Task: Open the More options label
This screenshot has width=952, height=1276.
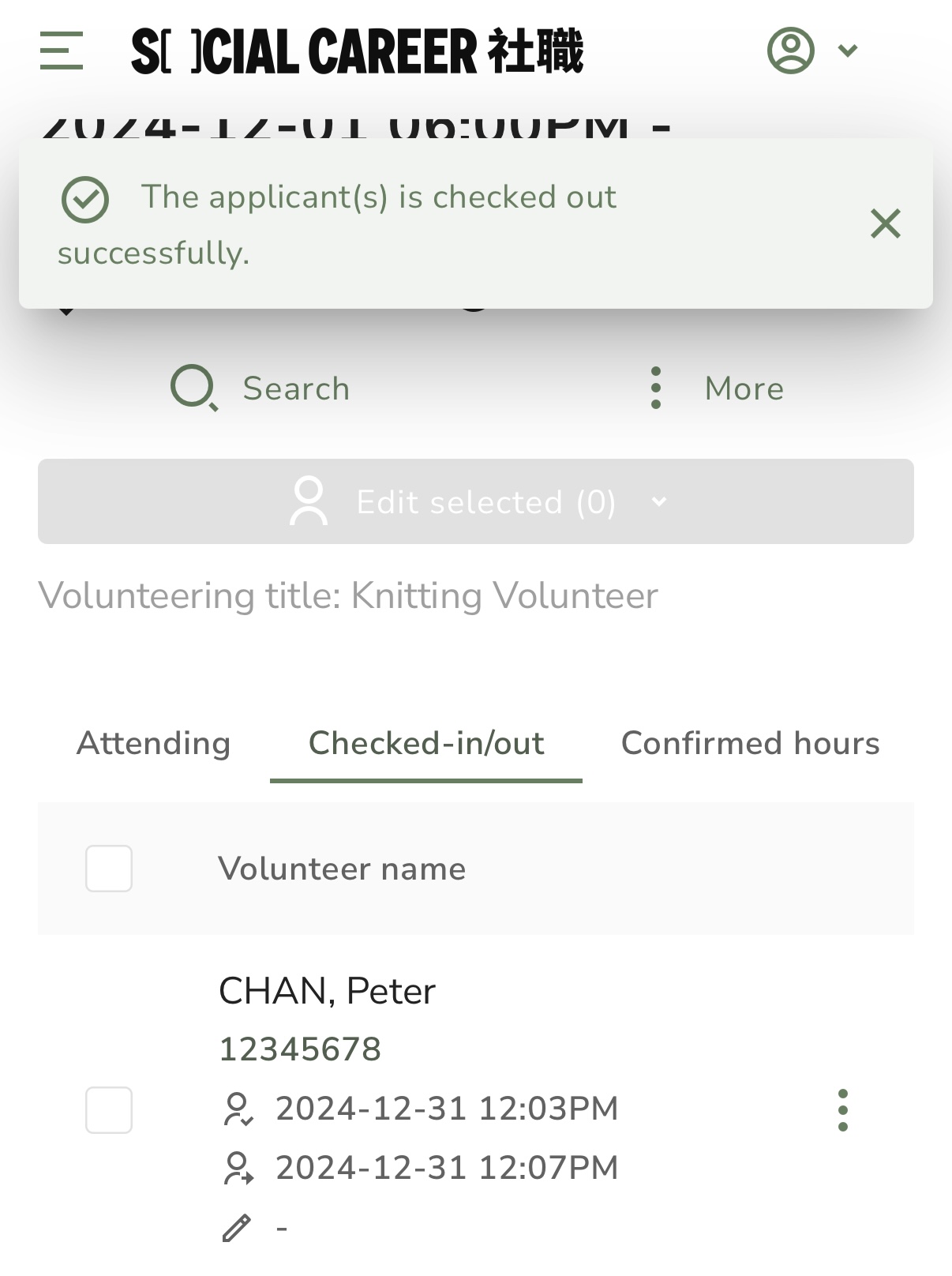Action: click(x=744, y=388)
